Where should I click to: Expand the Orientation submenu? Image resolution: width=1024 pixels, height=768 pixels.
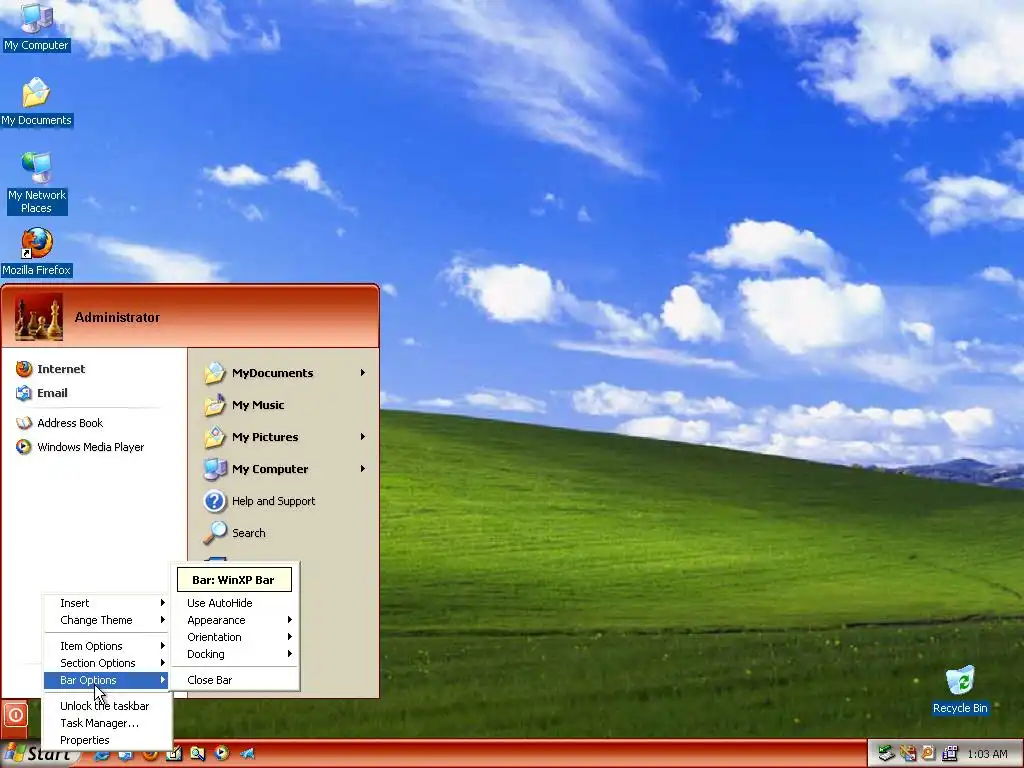(235, 637)
